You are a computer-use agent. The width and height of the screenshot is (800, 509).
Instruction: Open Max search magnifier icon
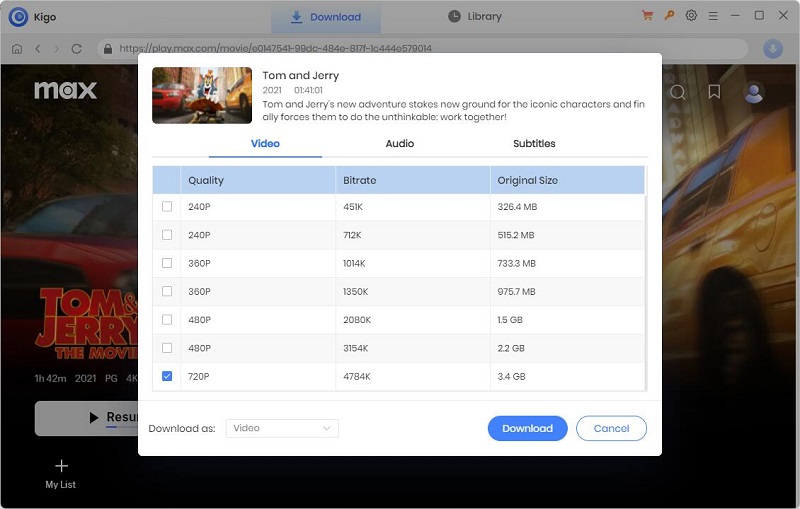[678, 92]
